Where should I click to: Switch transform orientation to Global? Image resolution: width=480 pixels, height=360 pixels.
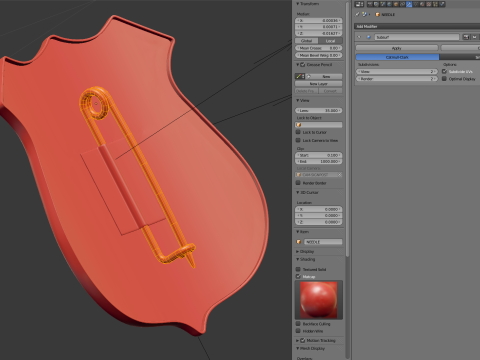(307, 41)
